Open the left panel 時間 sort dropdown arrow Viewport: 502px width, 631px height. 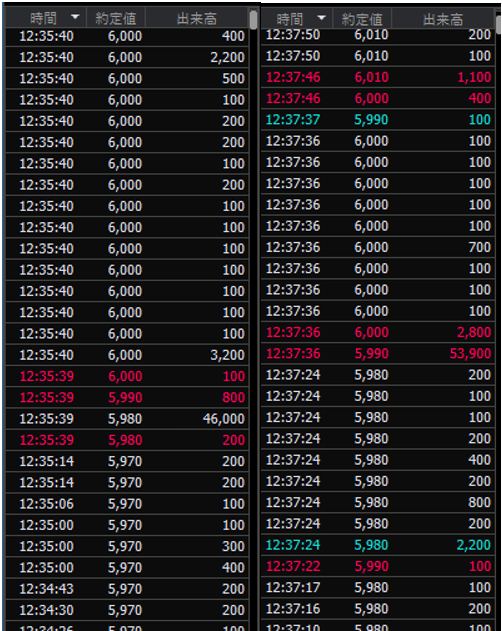pyautogui.click(x=75, y=17)
